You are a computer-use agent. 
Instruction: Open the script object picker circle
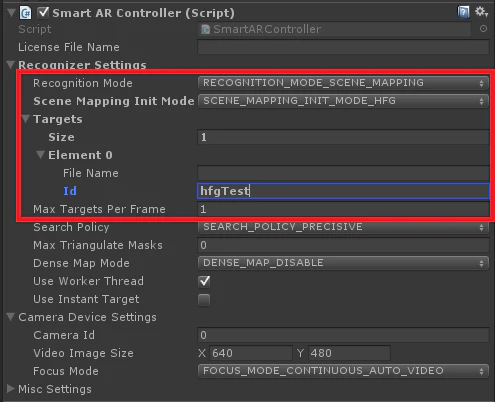pyautogui.click(x=483, y=29)
